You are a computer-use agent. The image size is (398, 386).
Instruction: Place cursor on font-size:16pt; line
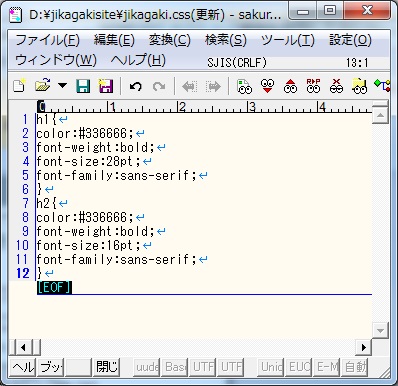tap(94, 245)
